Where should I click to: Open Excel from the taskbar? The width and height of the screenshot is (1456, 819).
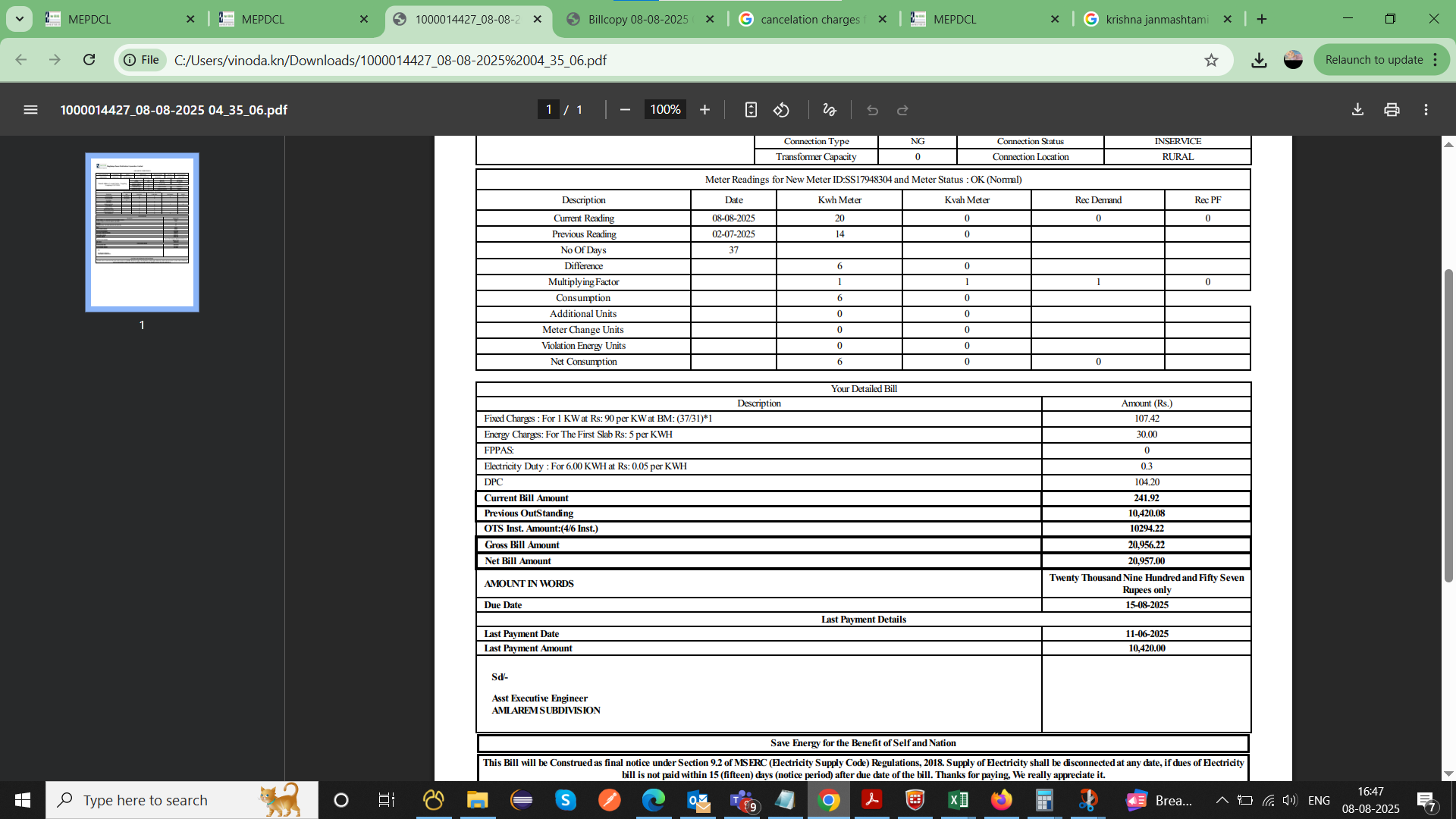(x=958, y=800)
